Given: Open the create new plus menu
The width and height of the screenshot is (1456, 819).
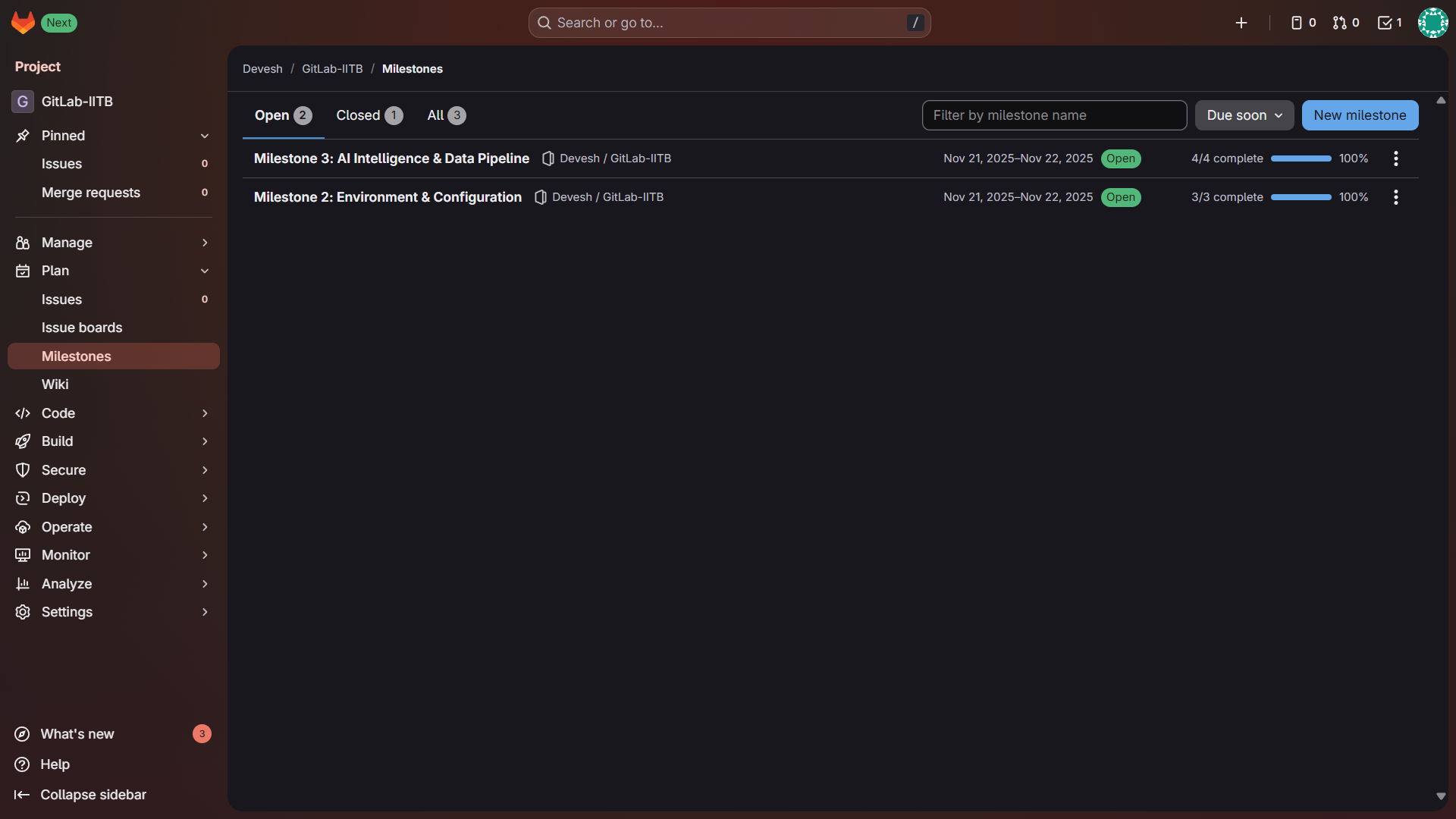Looking at the screenshot, I should click(x=1241, y=23).
